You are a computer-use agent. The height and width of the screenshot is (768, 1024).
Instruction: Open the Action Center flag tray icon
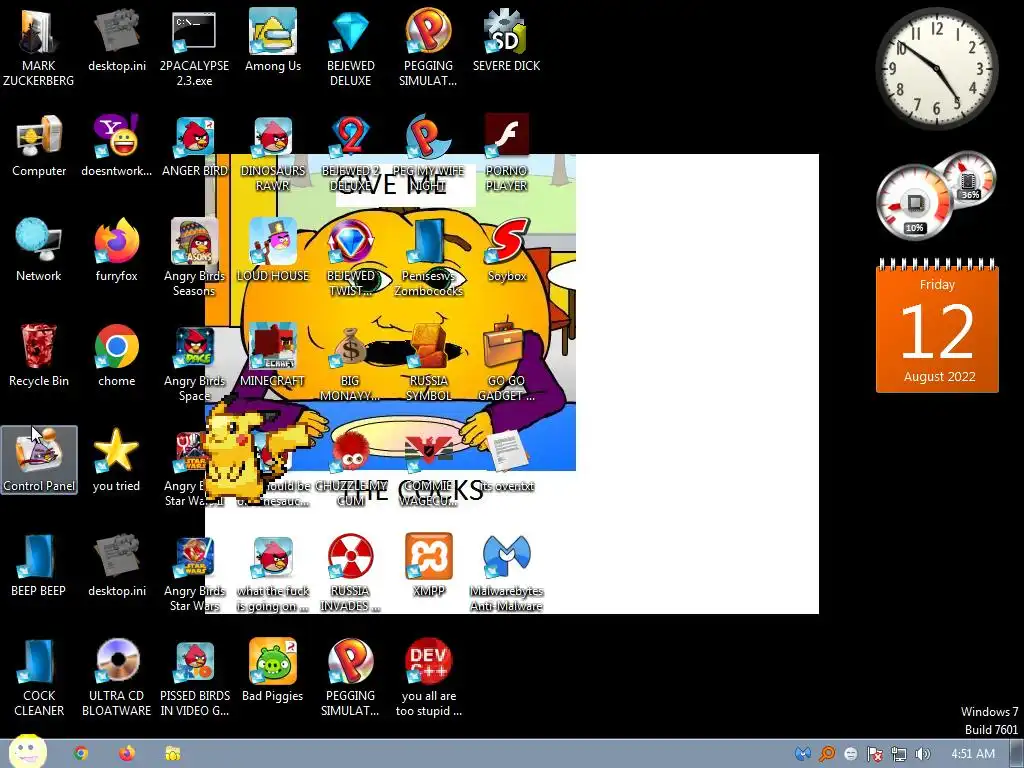pos(875,754)
